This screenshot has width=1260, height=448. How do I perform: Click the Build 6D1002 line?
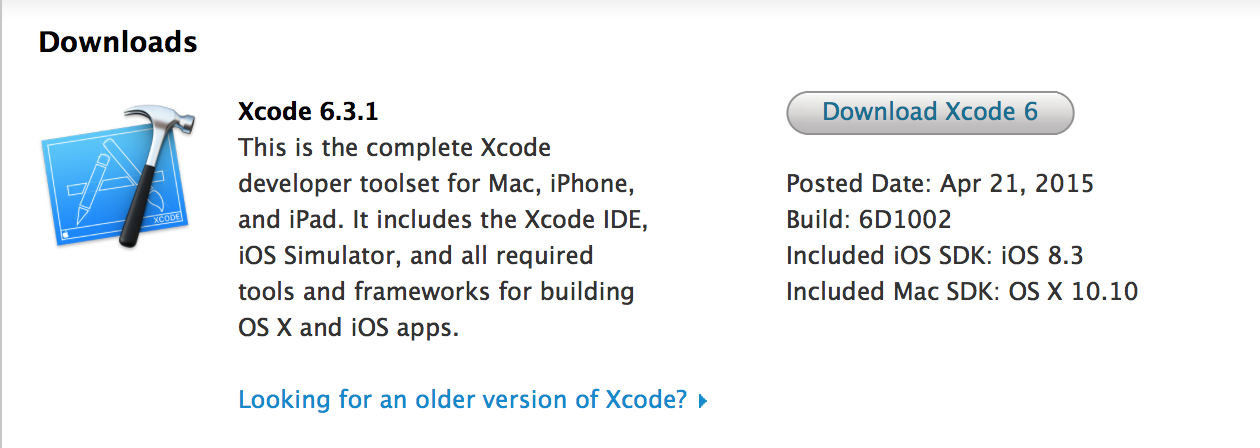click(868, 220)
